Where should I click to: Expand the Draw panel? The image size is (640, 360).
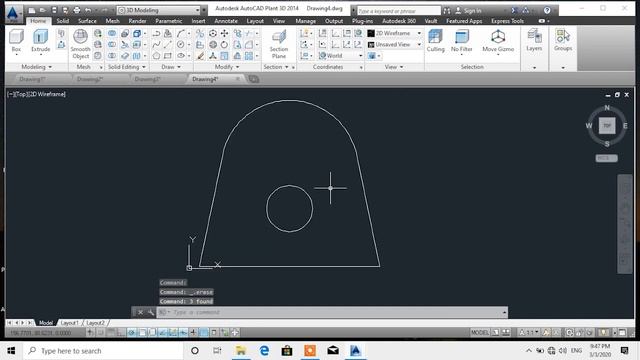(171, 67)
